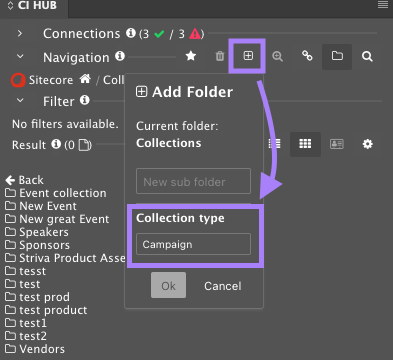
Task: Click the search magnifier icon
Action: (x=367, y=56)
